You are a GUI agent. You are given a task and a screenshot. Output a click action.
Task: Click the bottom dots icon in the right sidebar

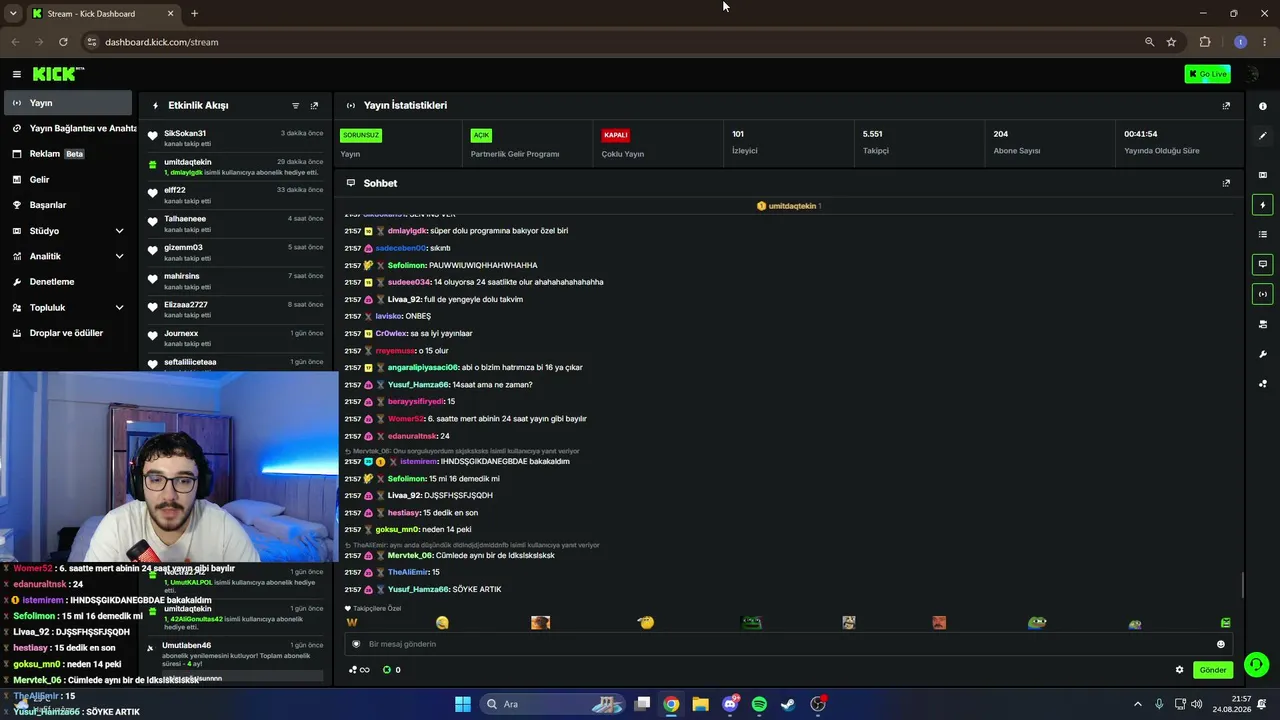tap(1263, 384)
